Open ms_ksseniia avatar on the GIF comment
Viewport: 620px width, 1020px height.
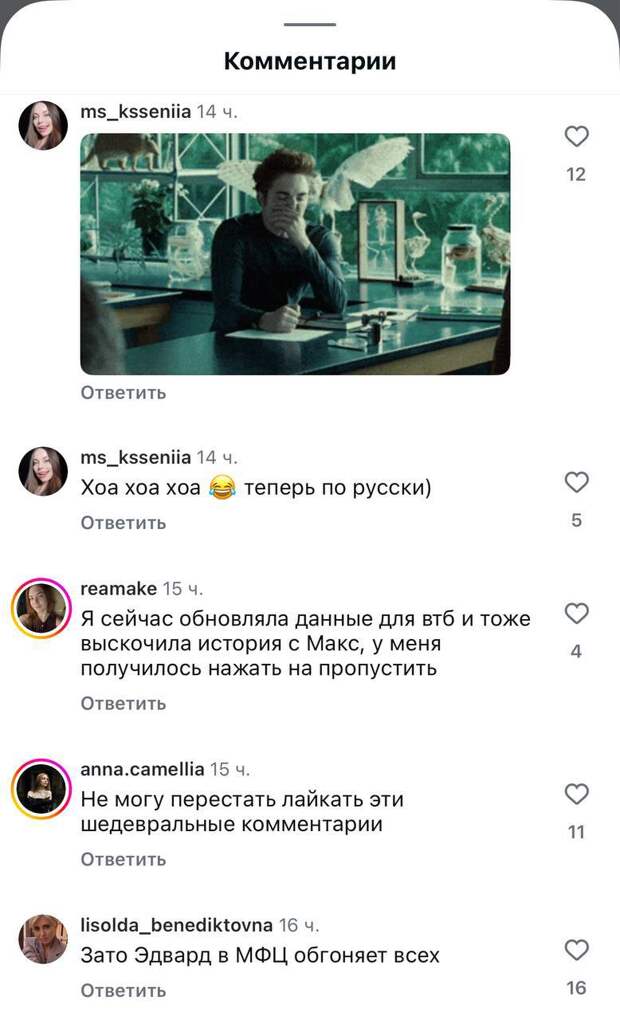[x=43, y=126]
